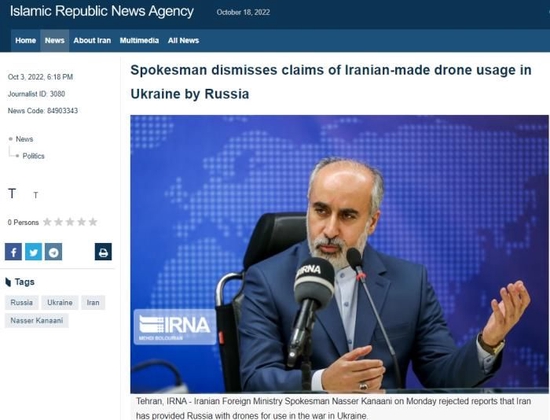This screenshot has width=550, height=420.
Task: Increase font size with large T
Action: 12,193
